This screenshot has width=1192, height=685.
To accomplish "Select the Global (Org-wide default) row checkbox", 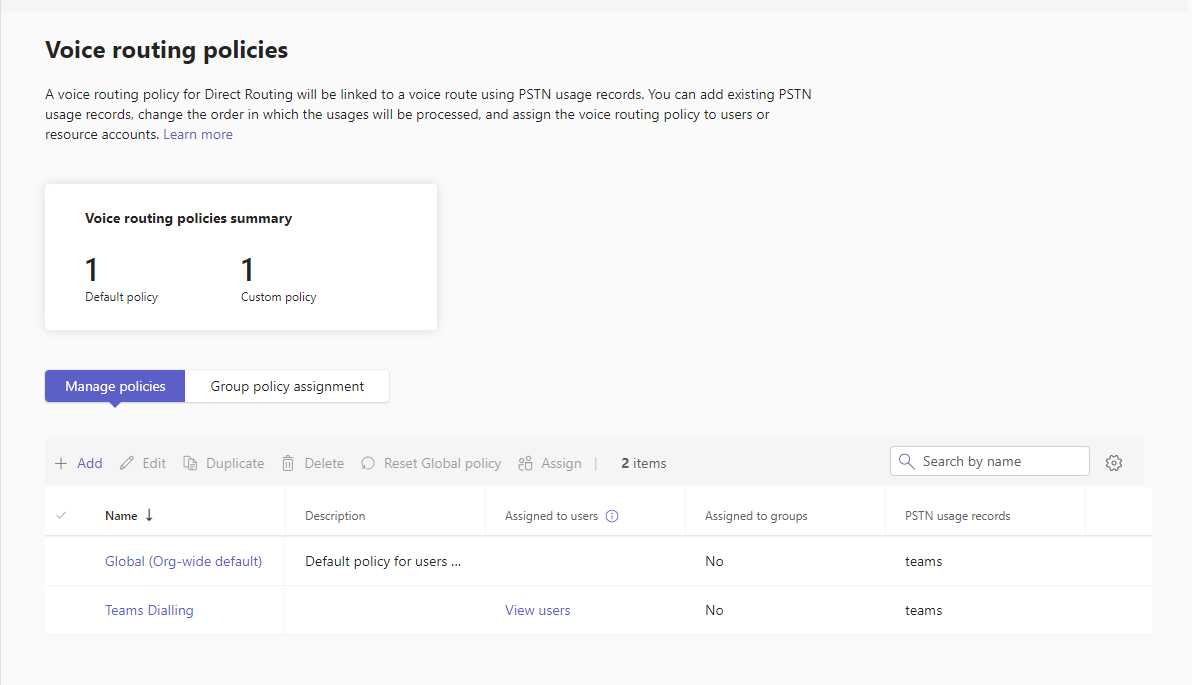I will coord(61,561).
